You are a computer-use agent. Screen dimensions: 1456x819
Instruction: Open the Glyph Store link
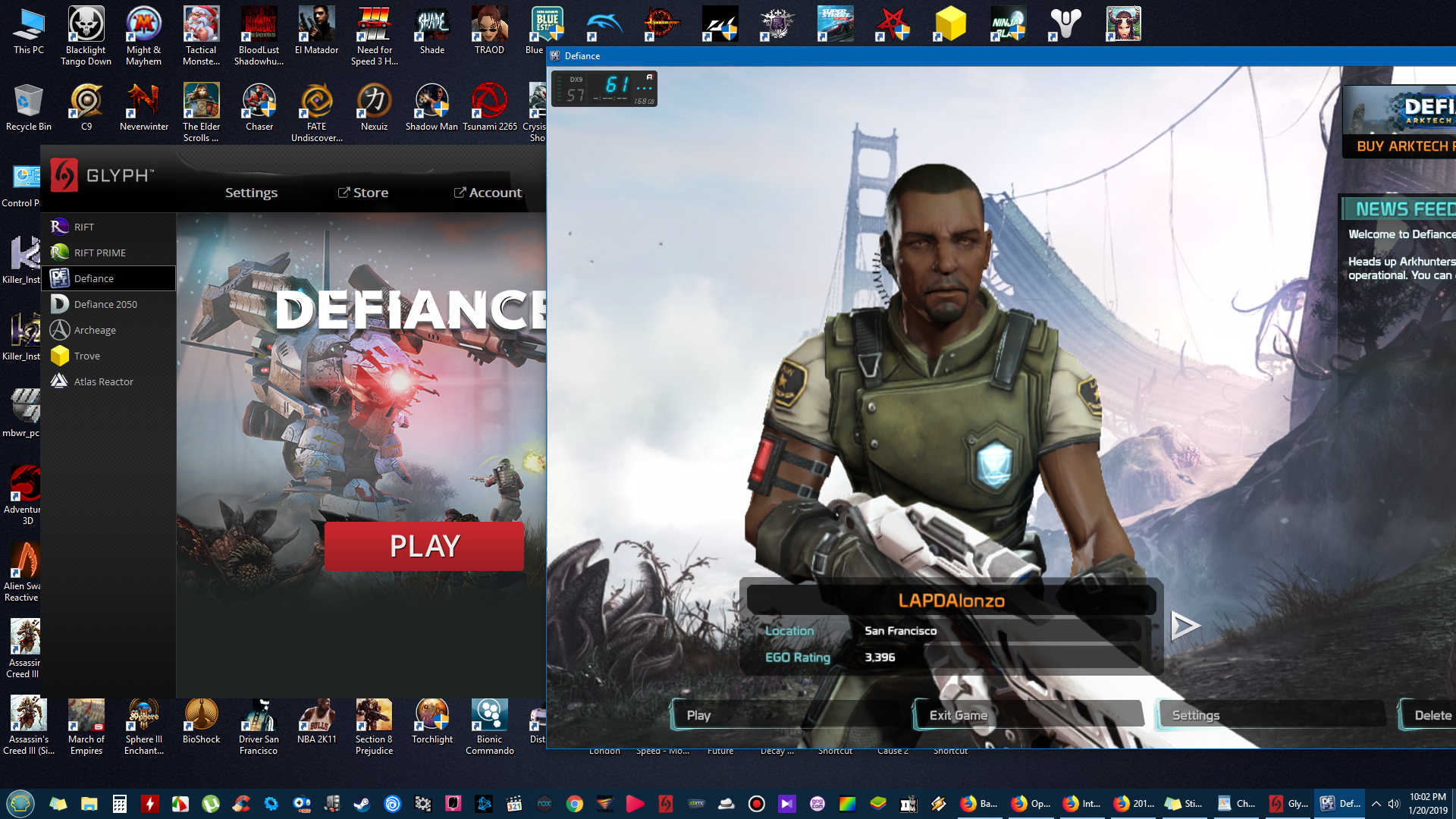363,193
